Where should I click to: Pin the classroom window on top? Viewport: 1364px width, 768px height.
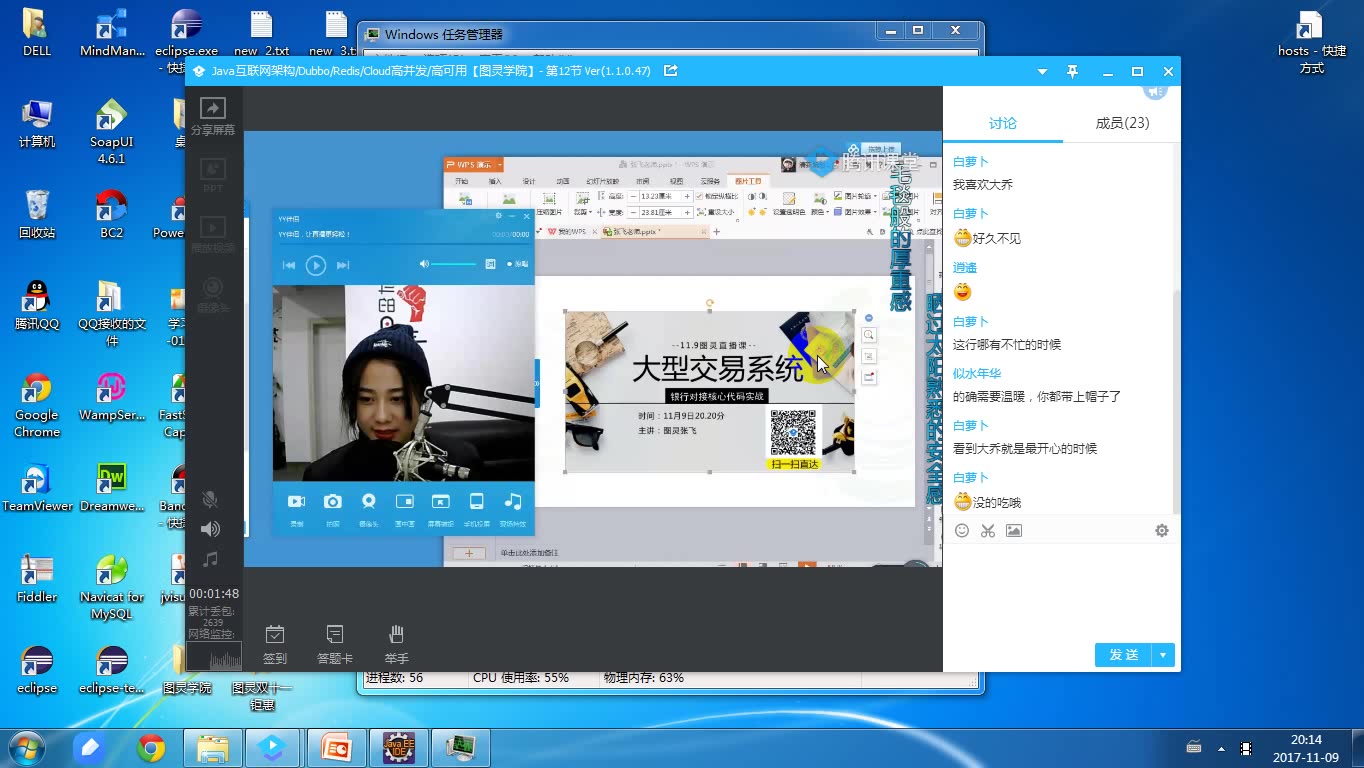1072,72
